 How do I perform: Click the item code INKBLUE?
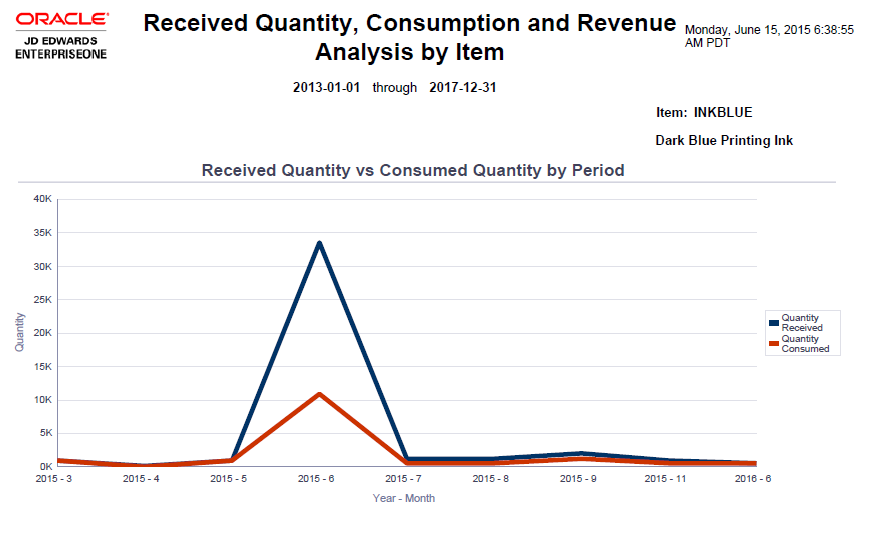point(723,113)
